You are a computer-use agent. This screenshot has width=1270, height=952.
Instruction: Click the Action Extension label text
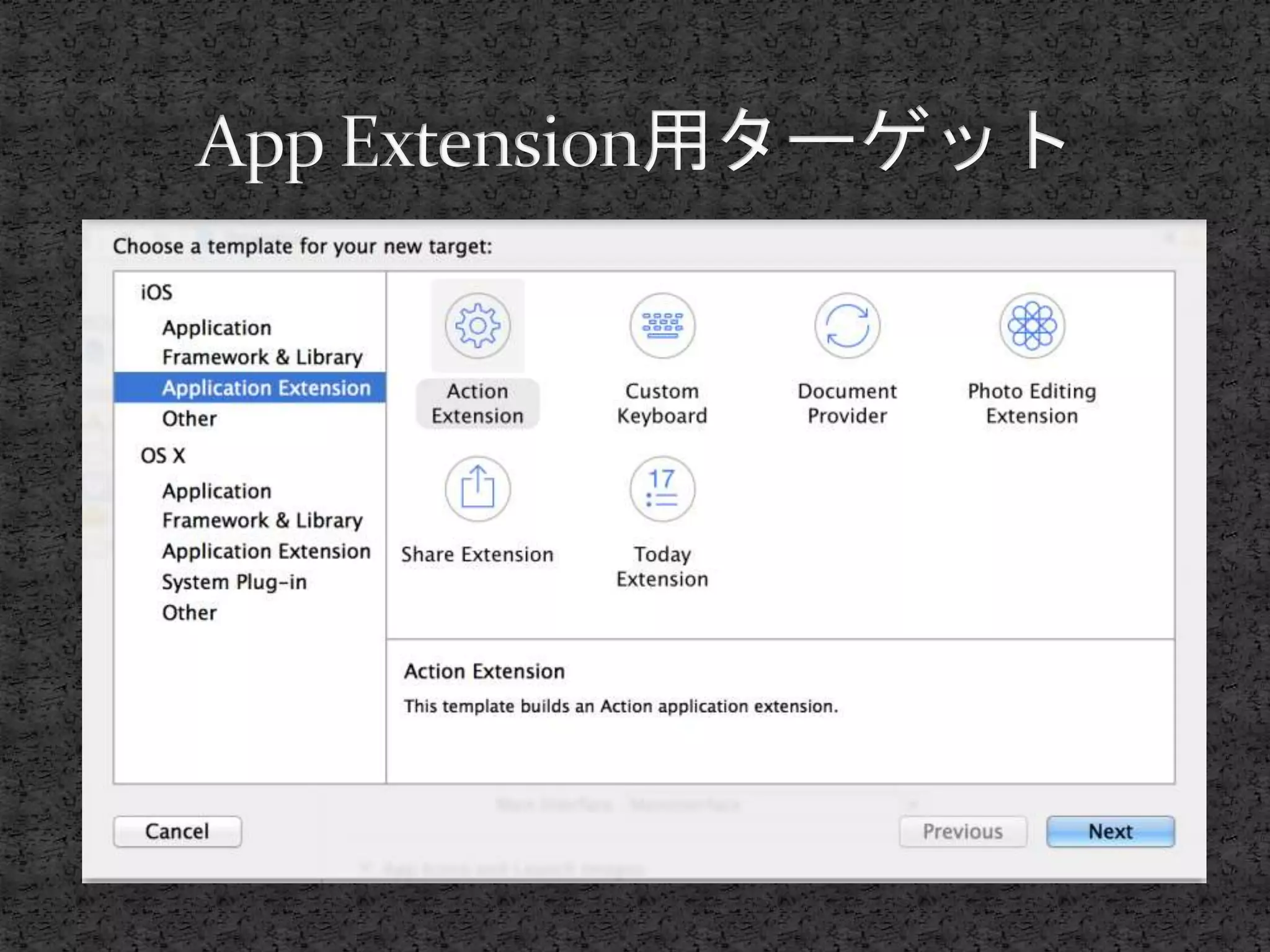tap(477, 403)
